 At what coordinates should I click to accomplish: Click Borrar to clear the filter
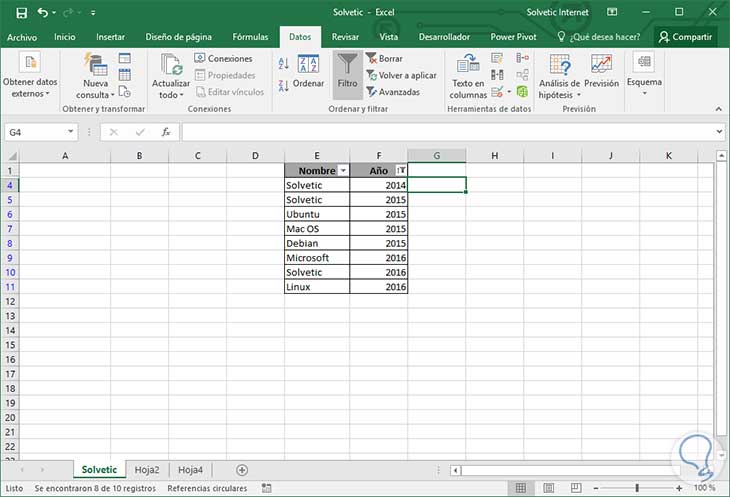(x=385, y=59)
